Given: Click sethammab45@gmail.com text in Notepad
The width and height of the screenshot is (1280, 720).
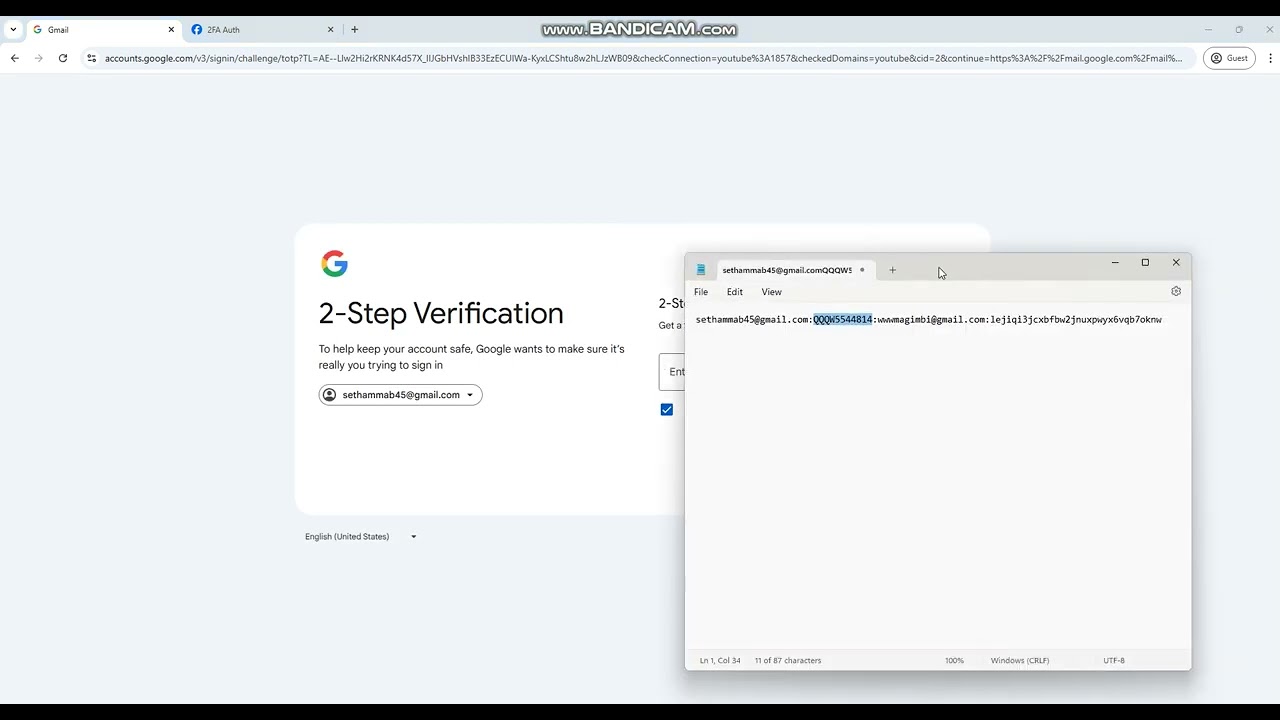Looking at the screenshot, I should tap(753, 320).
